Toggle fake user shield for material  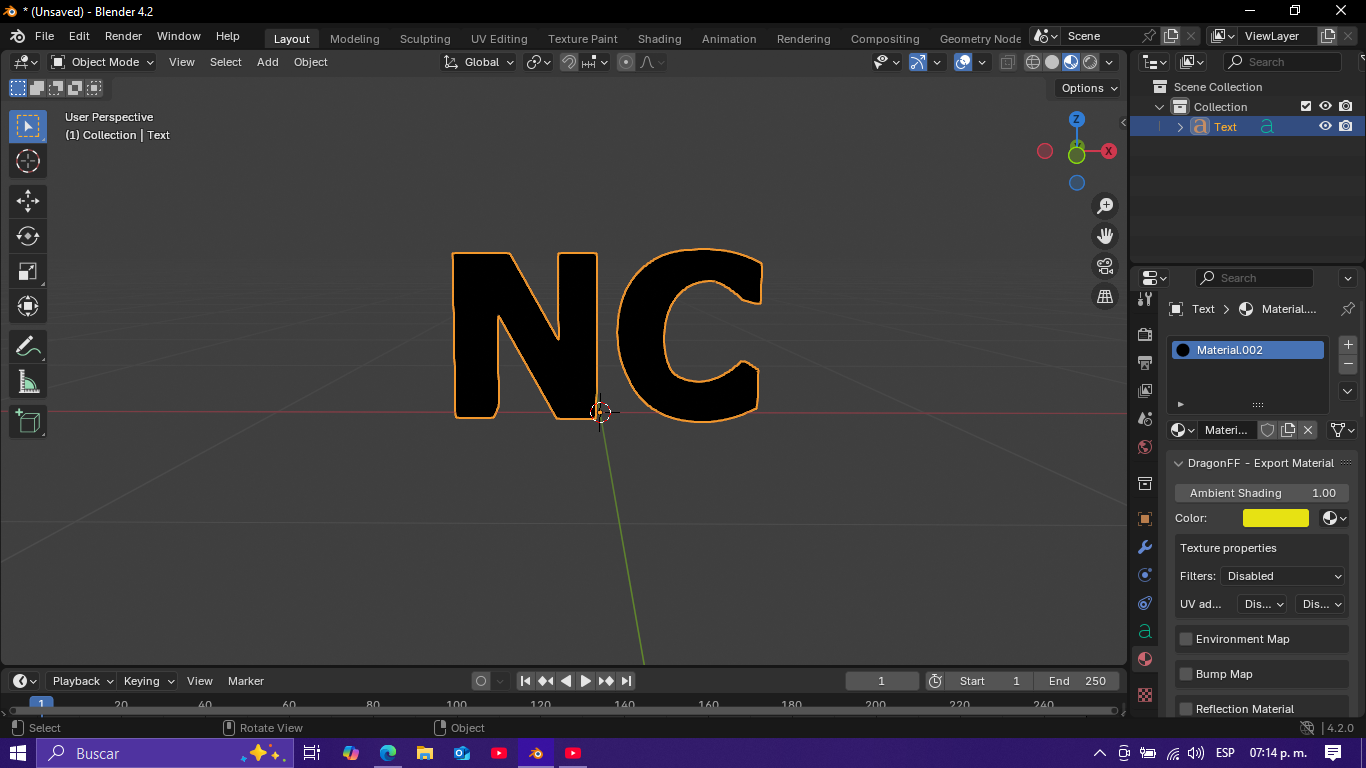coord(1268,430)
